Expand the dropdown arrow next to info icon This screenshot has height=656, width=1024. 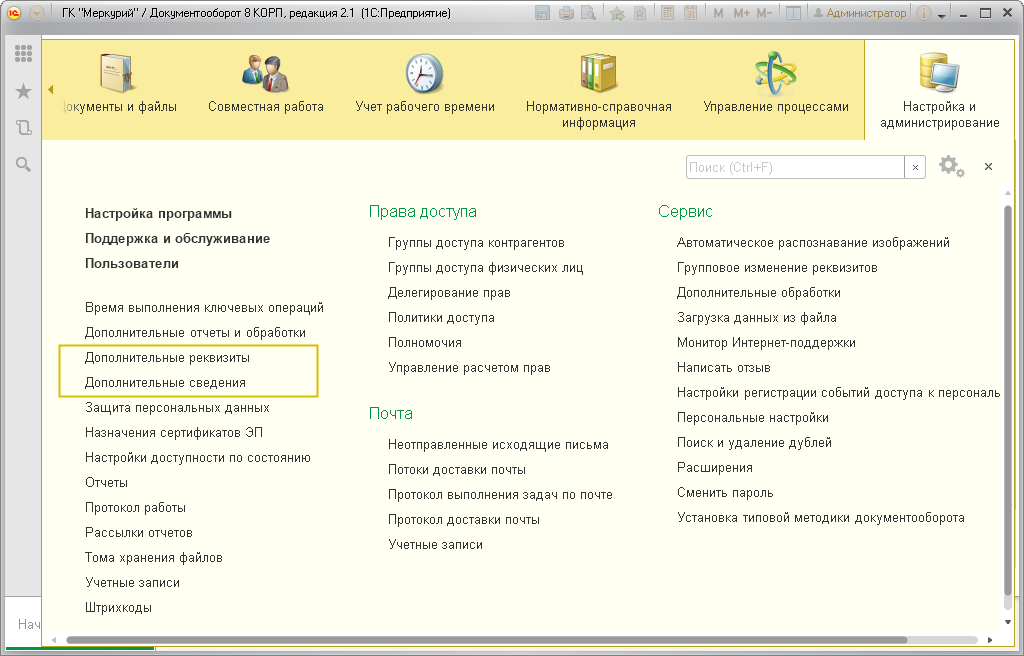(x=942, y=14)
